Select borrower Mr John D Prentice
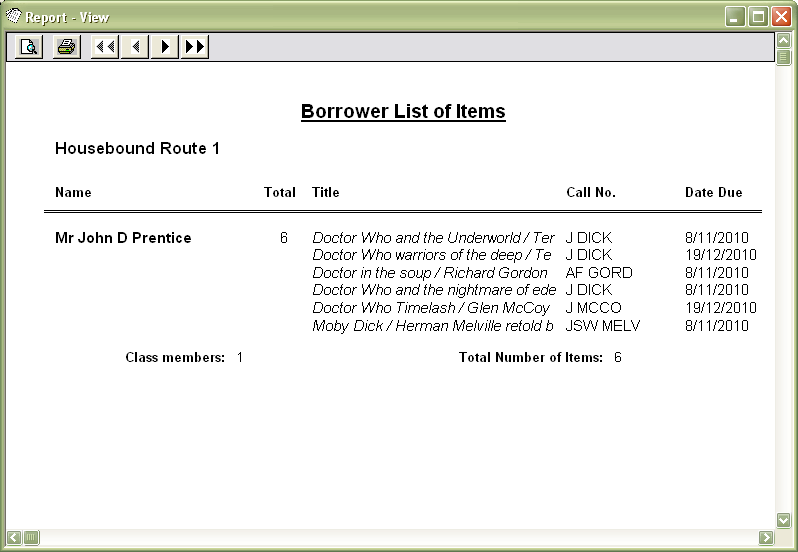Image resolution: width=798 pixels, height=552 pixels. 123,238
